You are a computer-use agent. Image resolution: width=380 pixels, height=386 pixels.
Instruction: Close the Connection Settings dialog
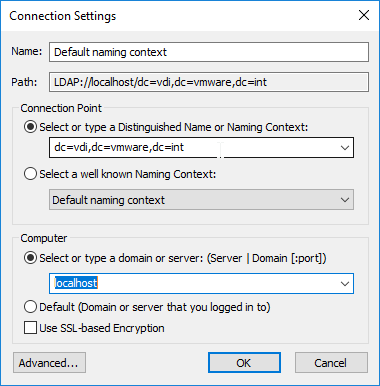point(364,15)
